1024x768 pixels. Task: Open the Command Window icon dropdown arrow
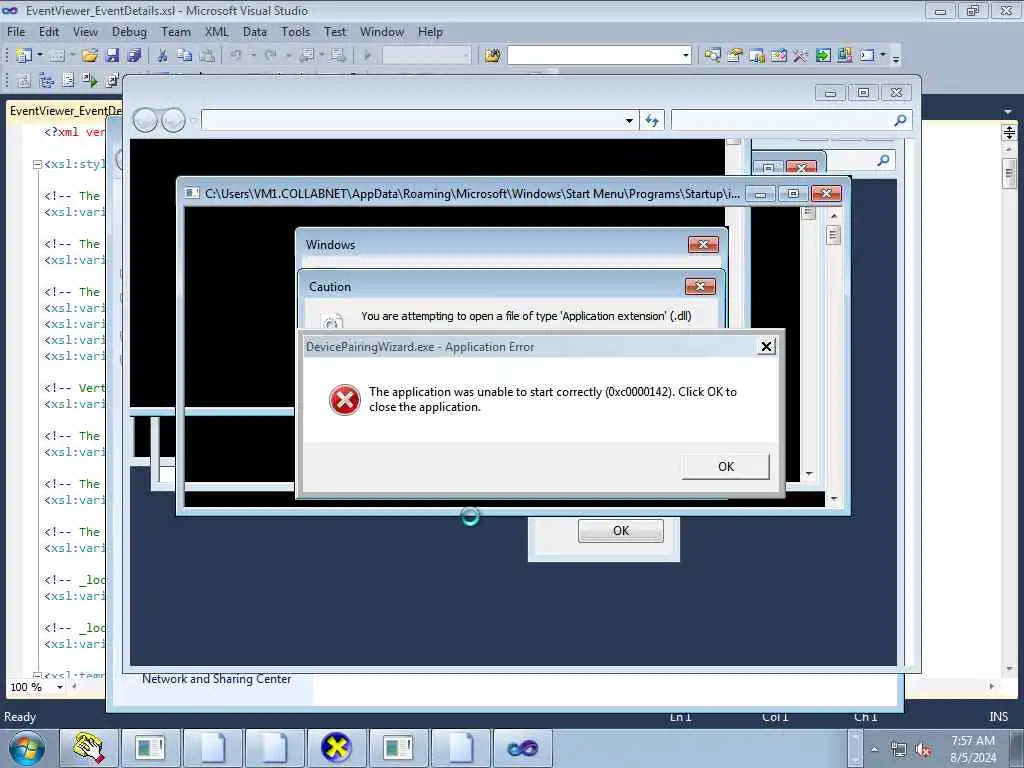pos(883,56)
